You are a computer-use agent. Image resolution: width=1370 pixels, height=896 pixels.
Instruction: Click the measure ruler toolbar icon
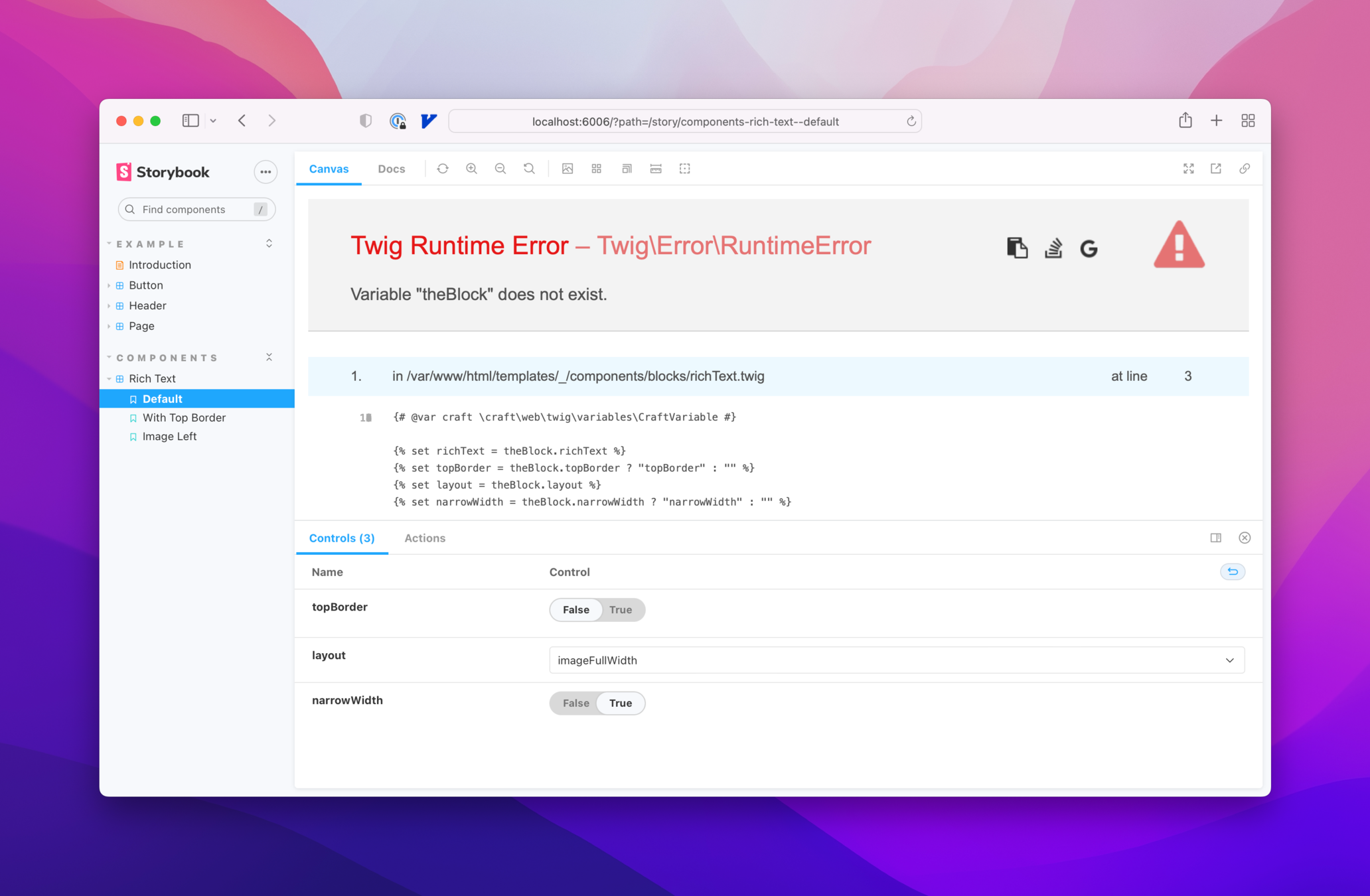tap(656, 169)
